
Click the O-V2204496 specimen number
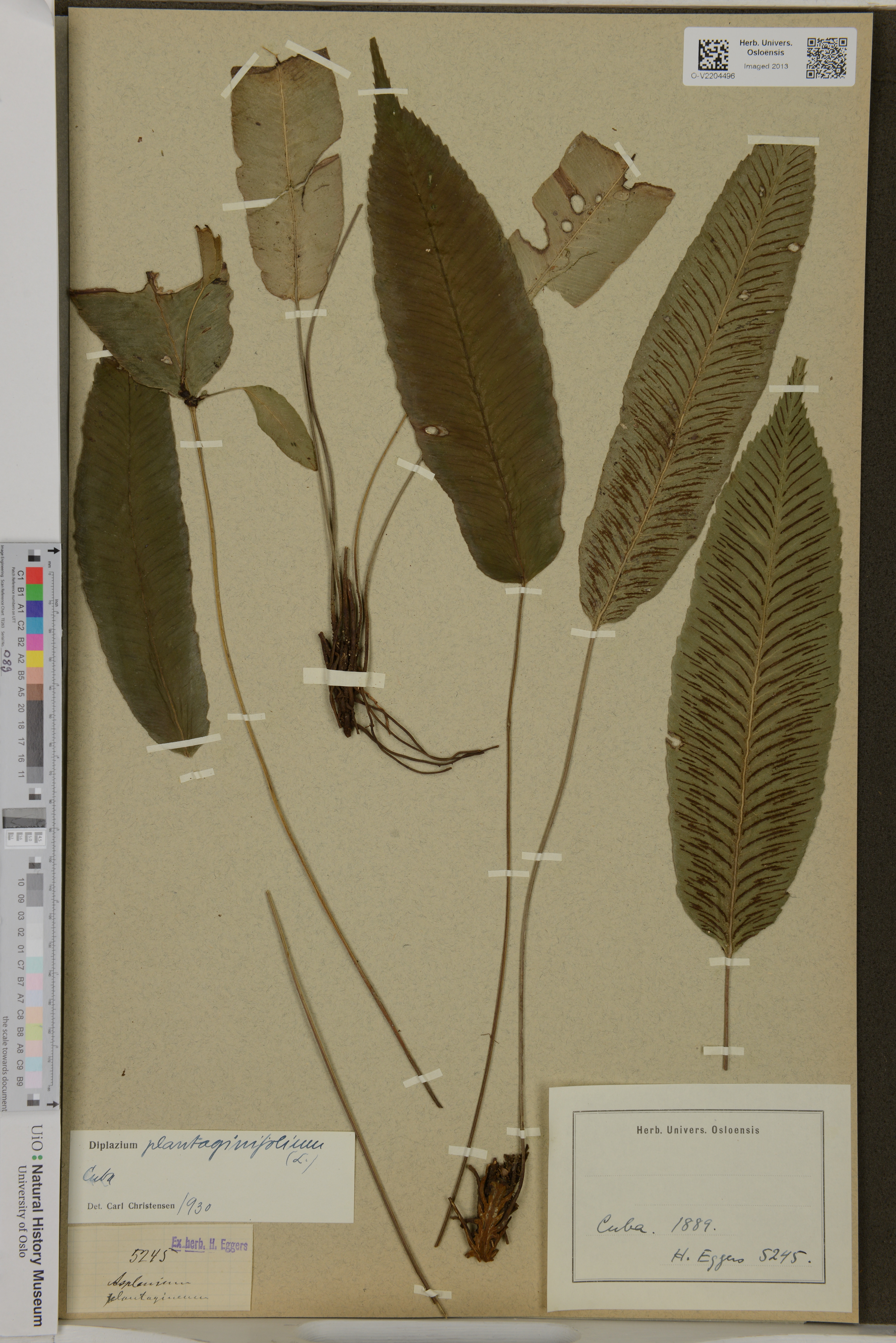712,76
